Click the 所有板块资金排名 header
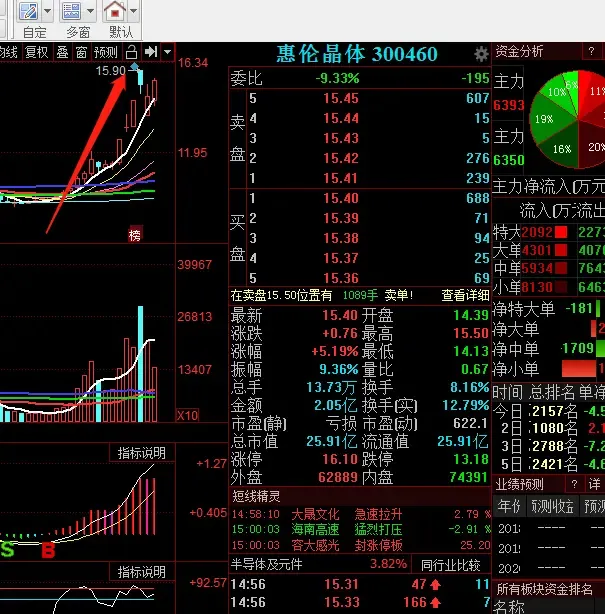Image resolution: width=605 pixels, height=614 pixels. (x=544, y=589)
